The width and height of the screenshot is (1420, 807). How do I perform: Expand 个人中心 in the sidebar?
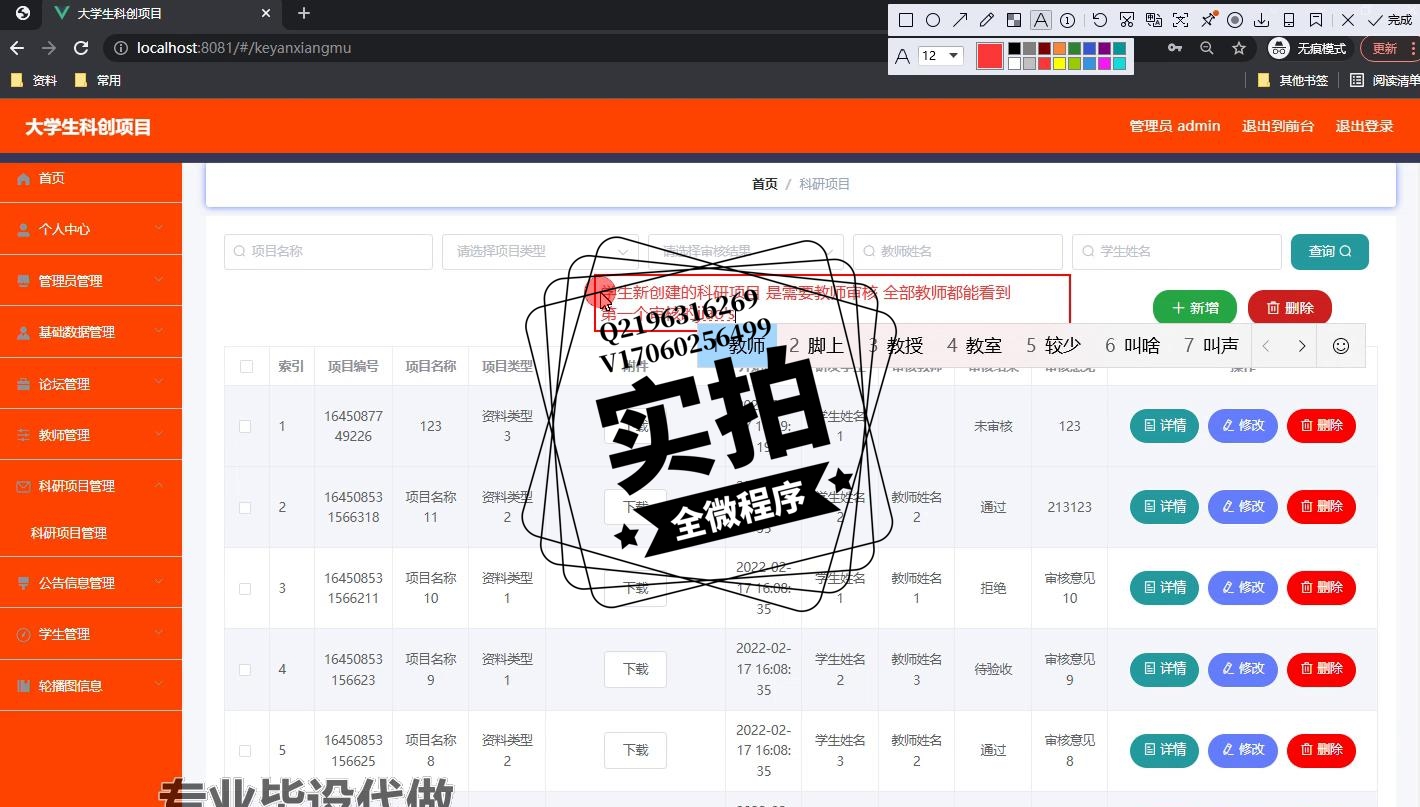91,229
